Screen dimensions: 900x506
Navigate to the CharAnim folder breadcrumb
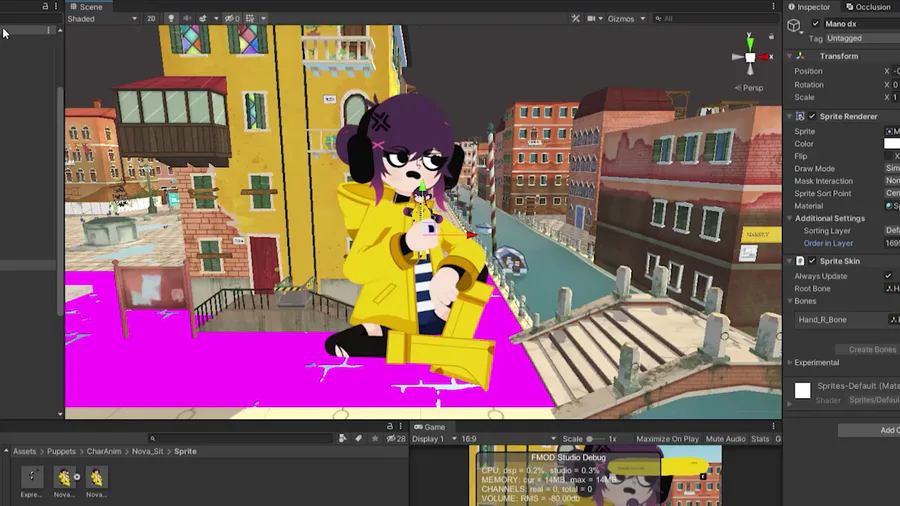(104, 451)
